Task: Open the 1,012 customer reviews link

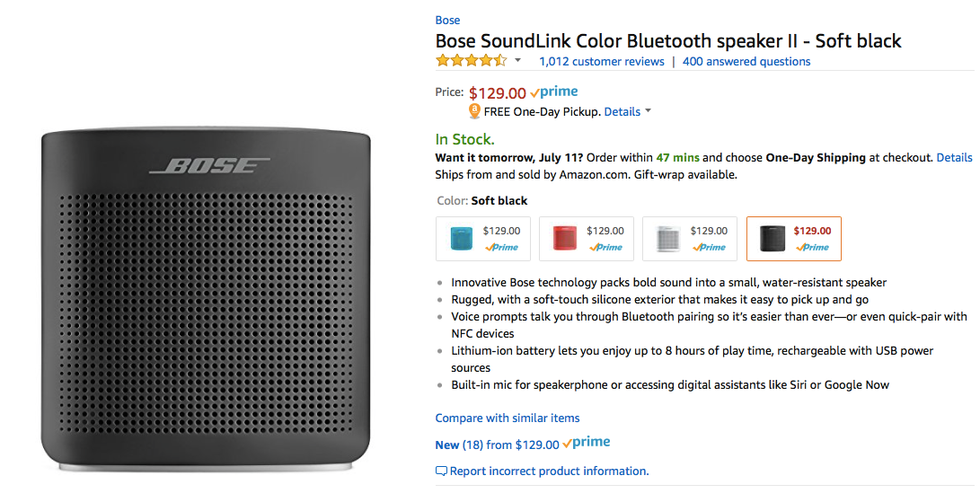Action: click(x=601, y=61)
